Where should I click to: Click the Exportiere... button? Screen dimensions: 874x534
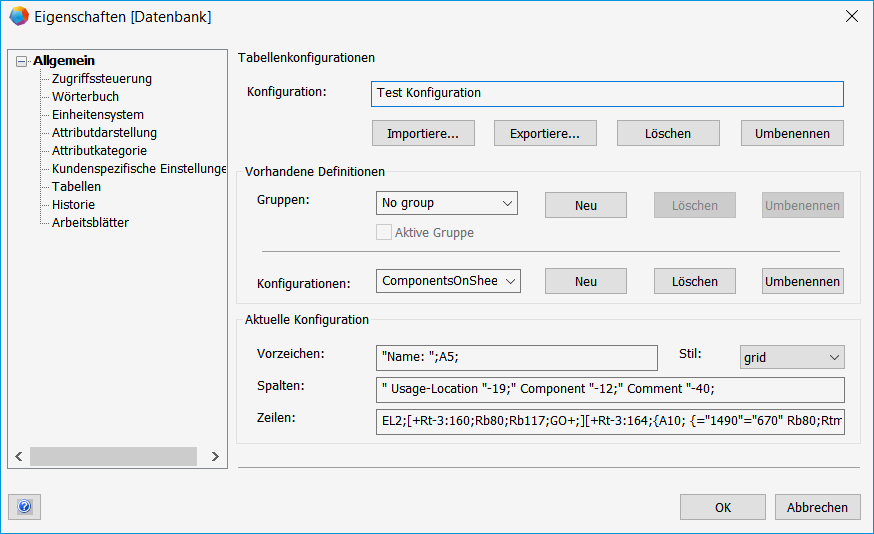point(545,133)
